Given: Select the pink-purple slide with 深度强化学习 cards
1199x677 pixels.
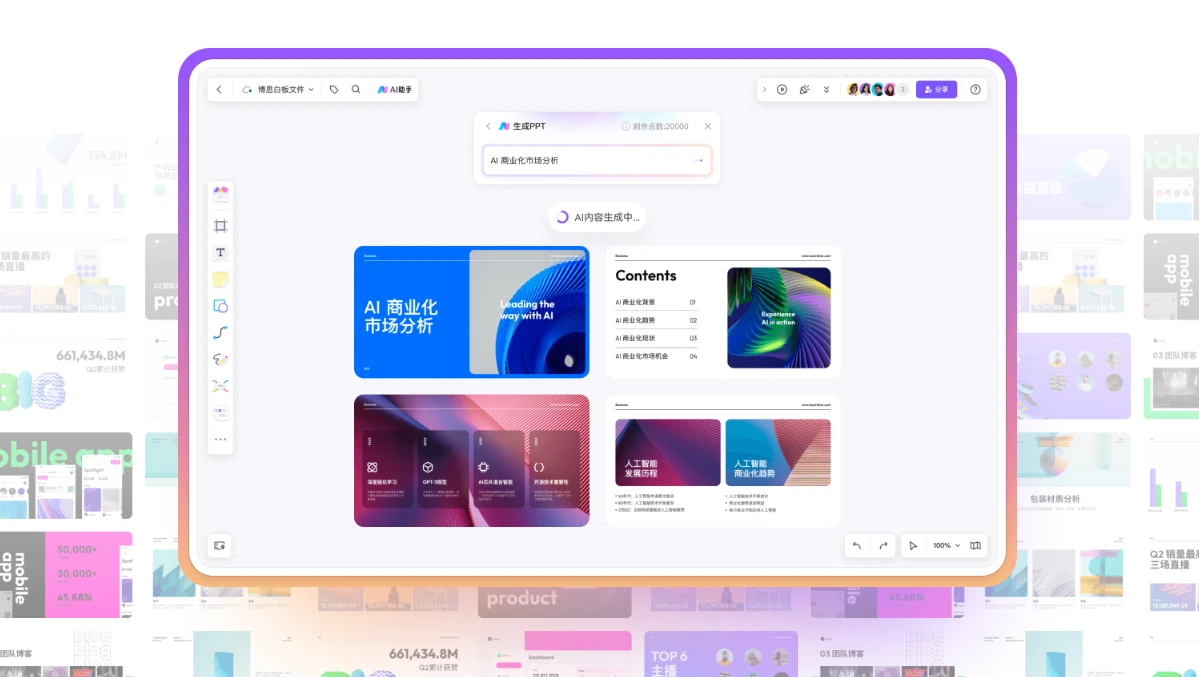Looking at the screenshot, I should [x=472, y=461].
